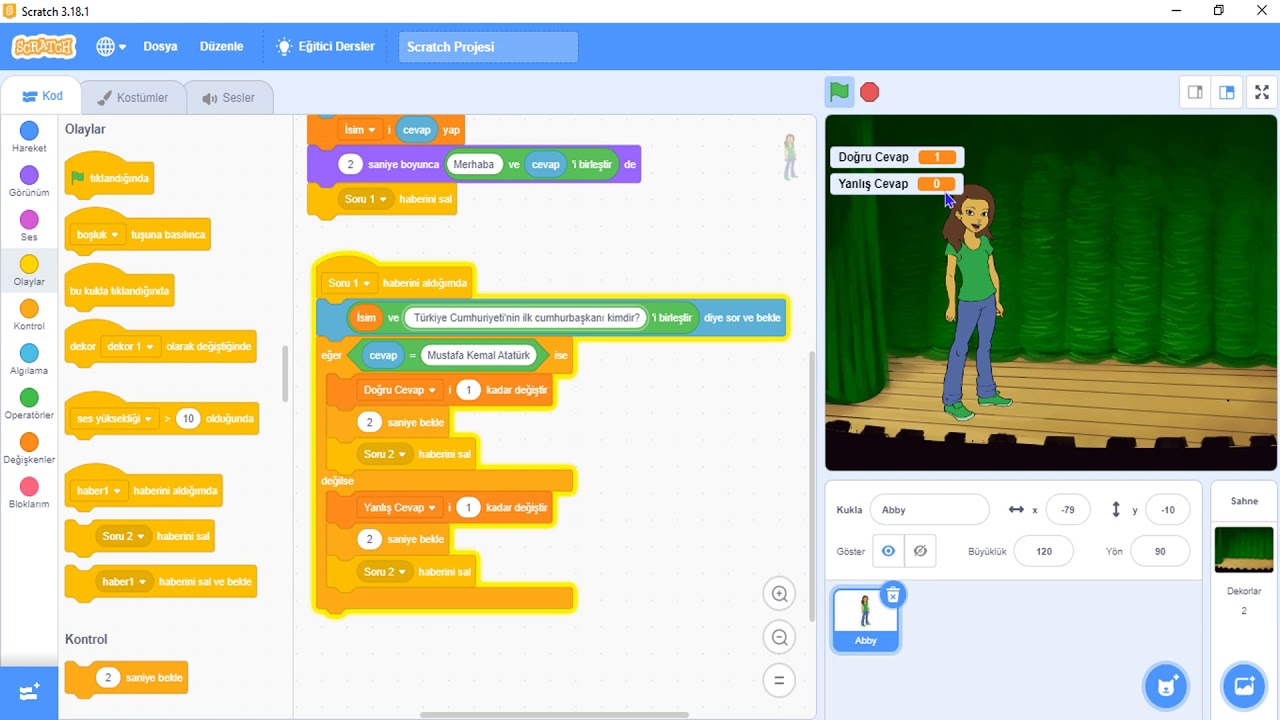The height and width of the screenshot is (720, 1280).
Task: Click the Kukla name field showing Abby
Action: [x=929, y=509]
